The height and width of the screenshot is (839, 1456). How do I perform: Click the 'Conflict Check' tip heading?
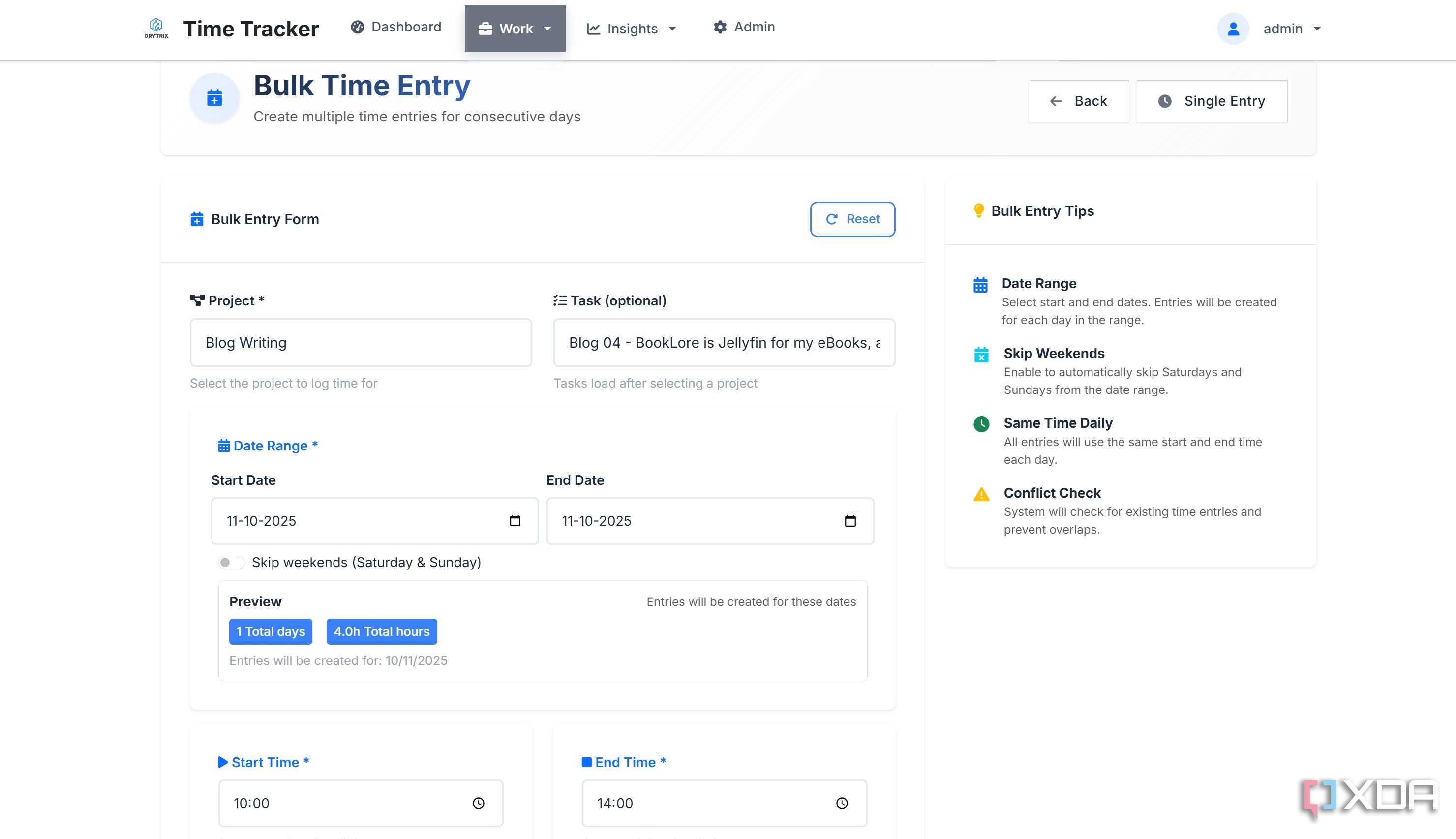(1052, 493)
